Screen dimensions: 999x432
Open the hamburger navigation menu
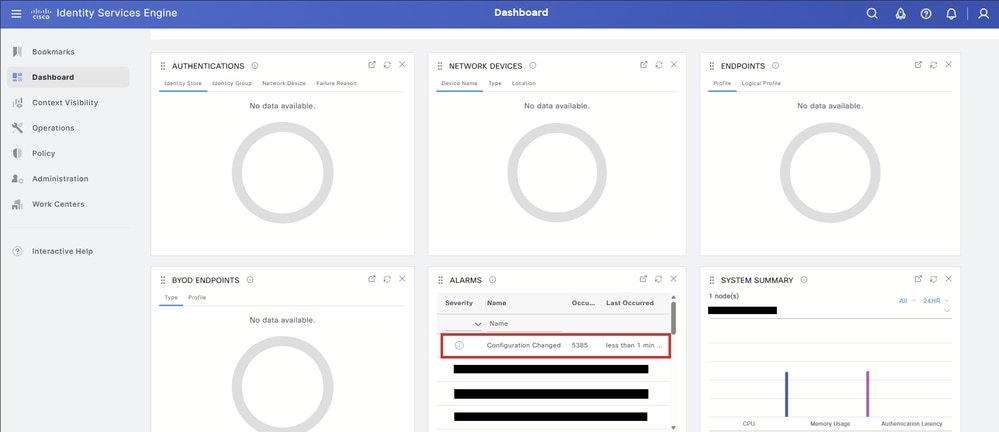(x=16, y=13)
